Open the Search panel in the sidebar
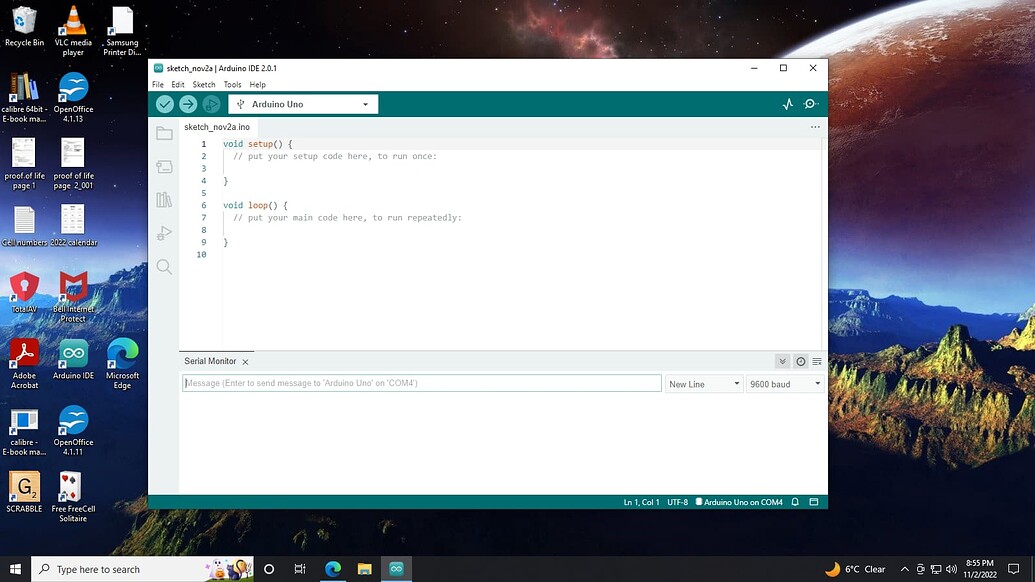This screenshot has width=1035, height=582. (x=163, y=267)
